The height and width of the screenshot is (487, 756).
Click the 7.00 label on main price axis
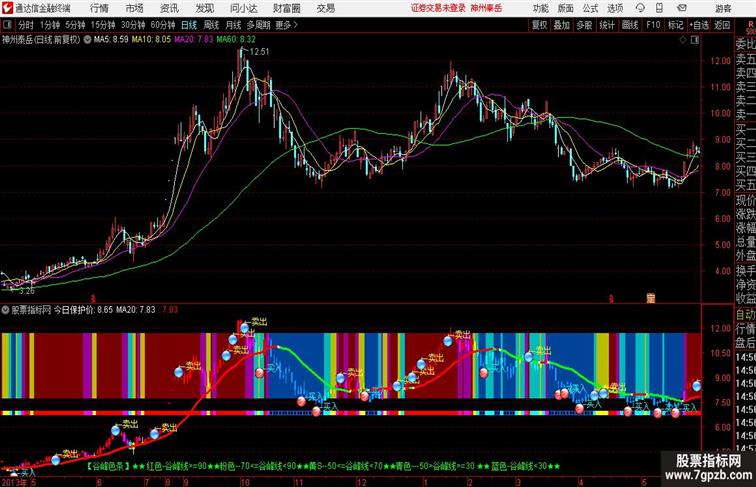click(722, 192)
